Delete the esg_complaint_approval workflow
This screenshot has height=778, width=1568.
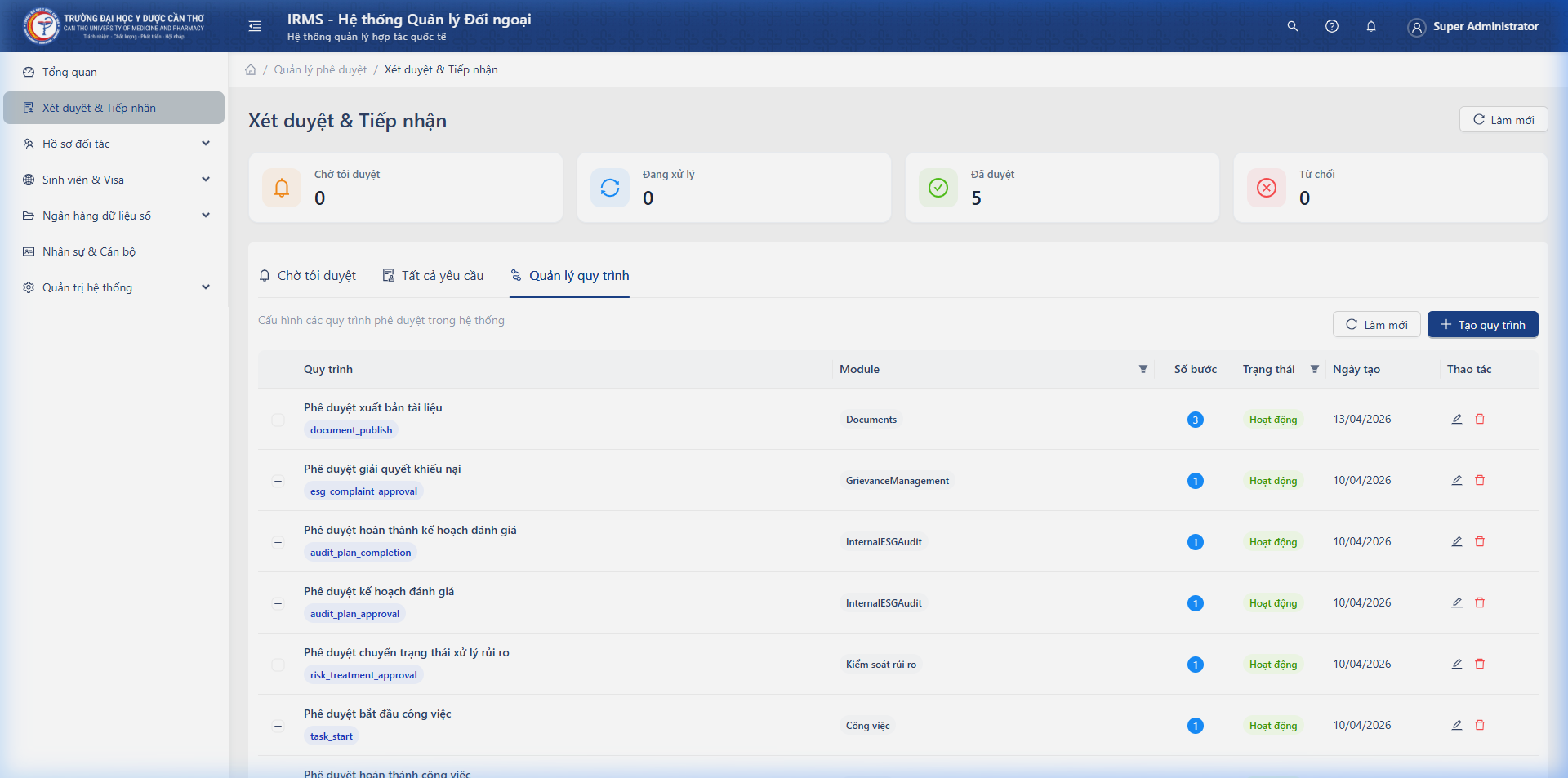click(1479, 480)
